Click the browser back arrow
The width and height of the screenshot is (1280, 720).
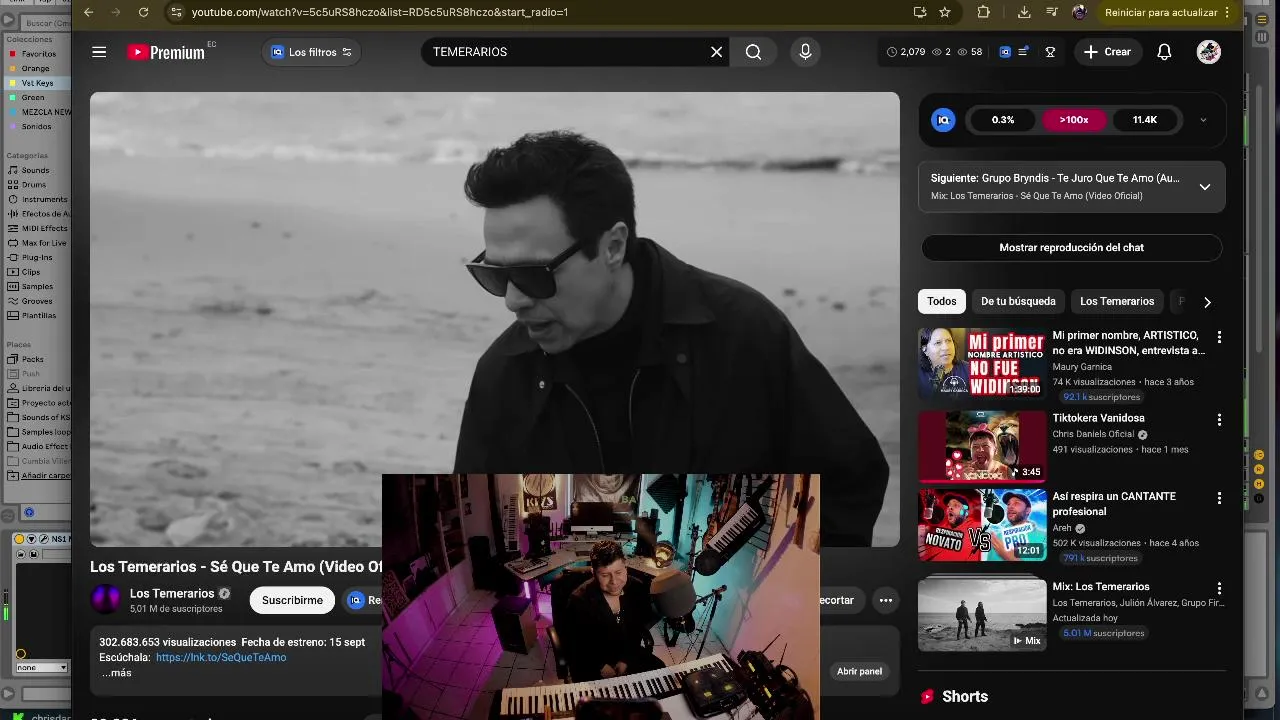(x=88, y=12)
